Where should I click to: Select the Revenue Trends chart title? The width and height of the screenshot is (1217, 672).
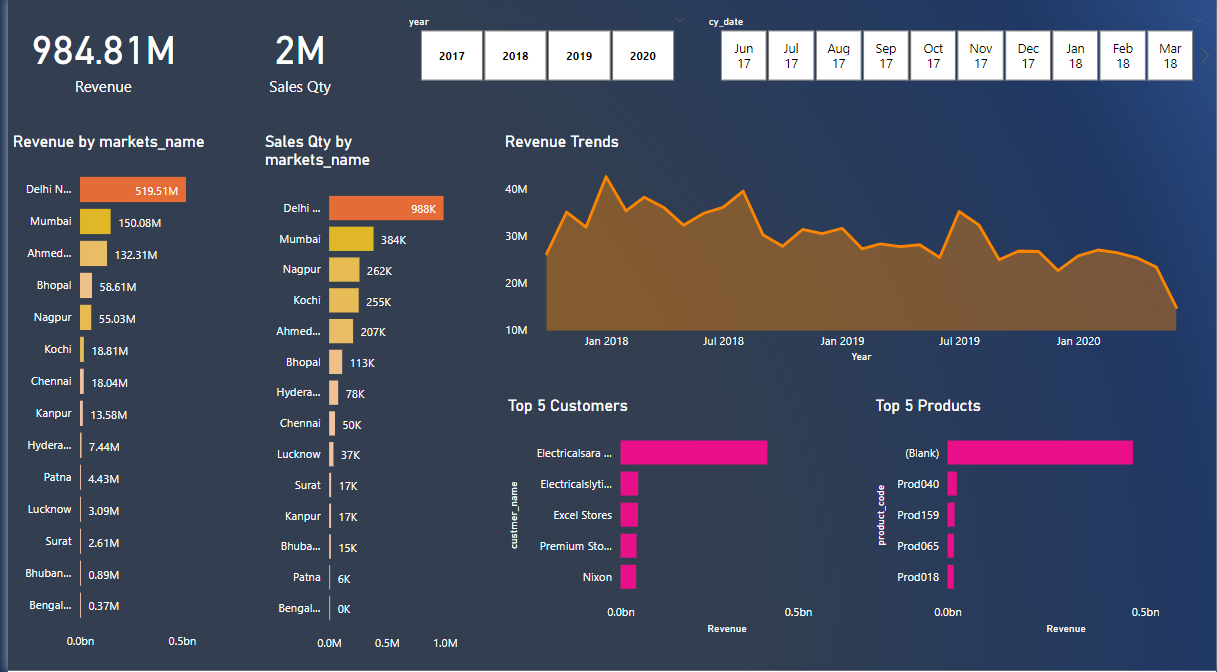561,142
